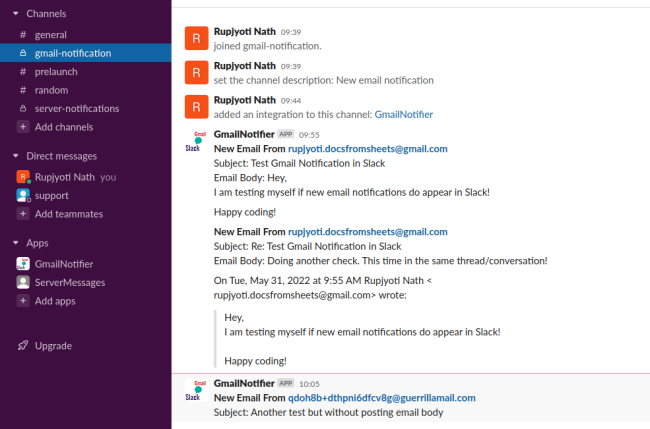Click the lock icon beside server-notifications
Screen dimensions: 650x429
[23, 108]
